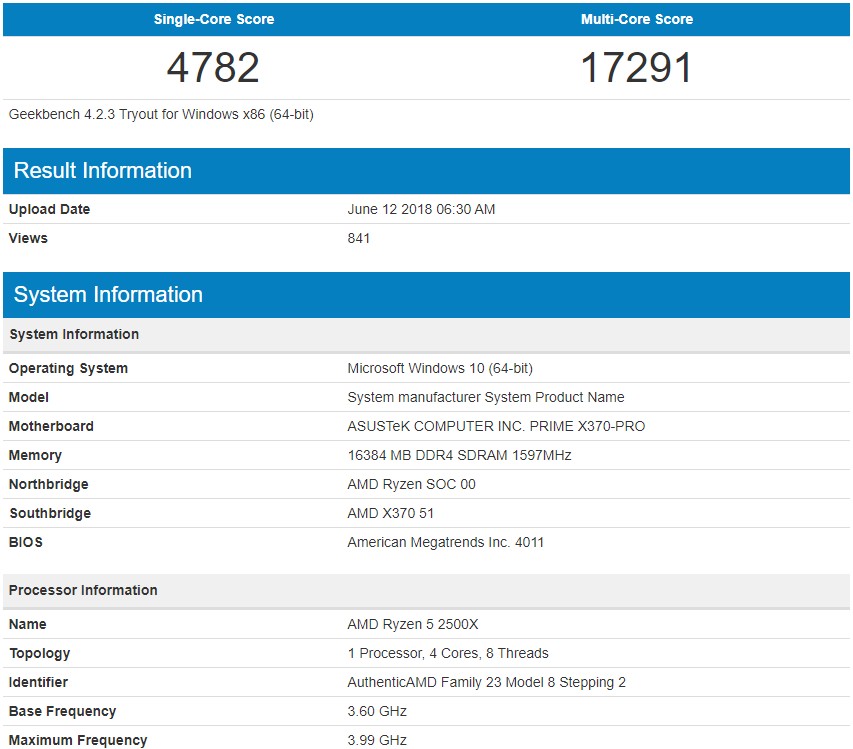Click the BIOS row label
Viewport: 853px width, 749px height.
[26, 542]
